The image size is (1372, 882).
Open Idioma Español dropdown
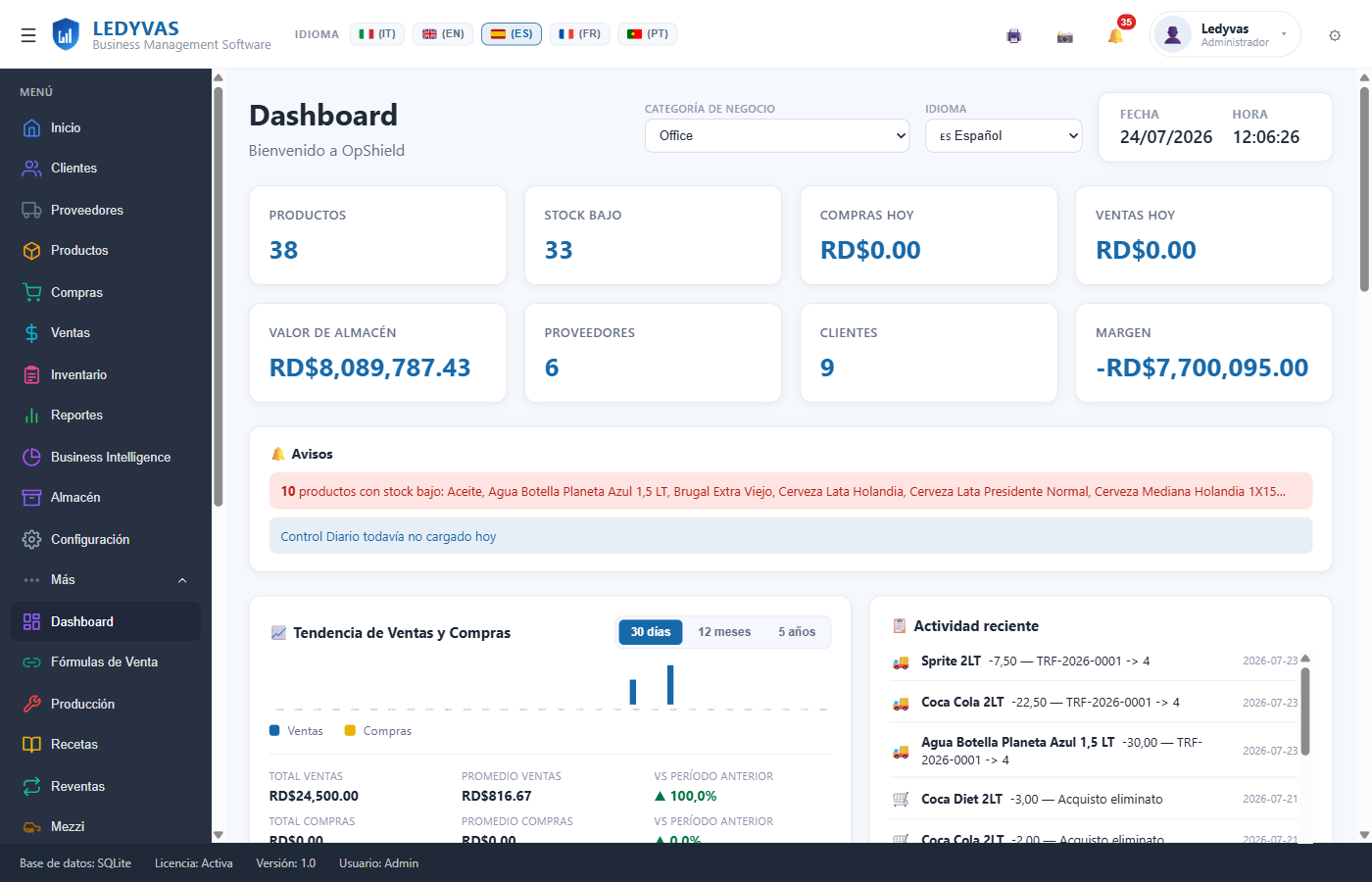(x=1004, y=136)
